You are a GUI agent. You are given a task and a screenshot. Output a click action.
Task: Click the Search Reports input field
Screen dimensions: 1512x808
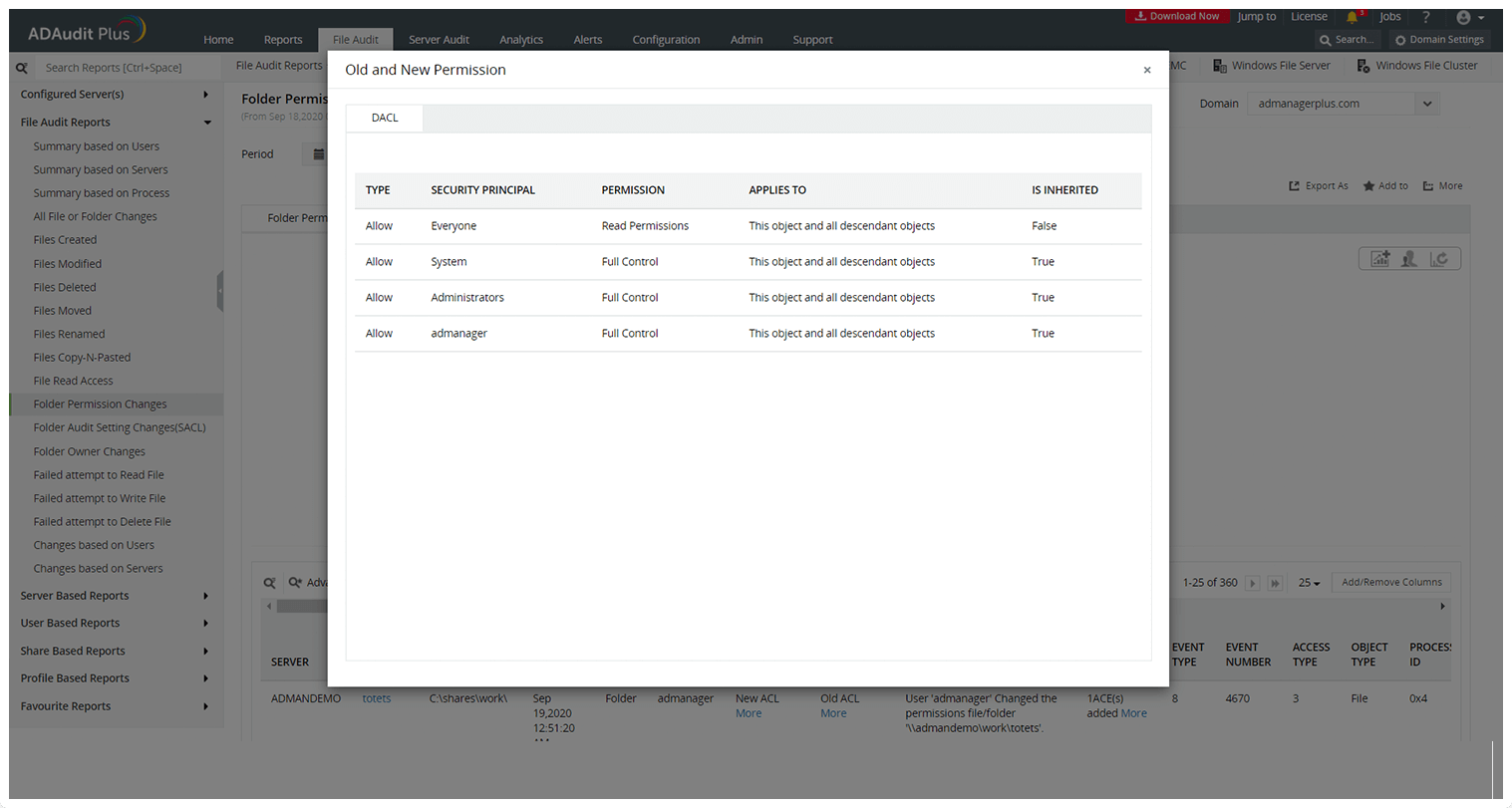coord(127,68)
